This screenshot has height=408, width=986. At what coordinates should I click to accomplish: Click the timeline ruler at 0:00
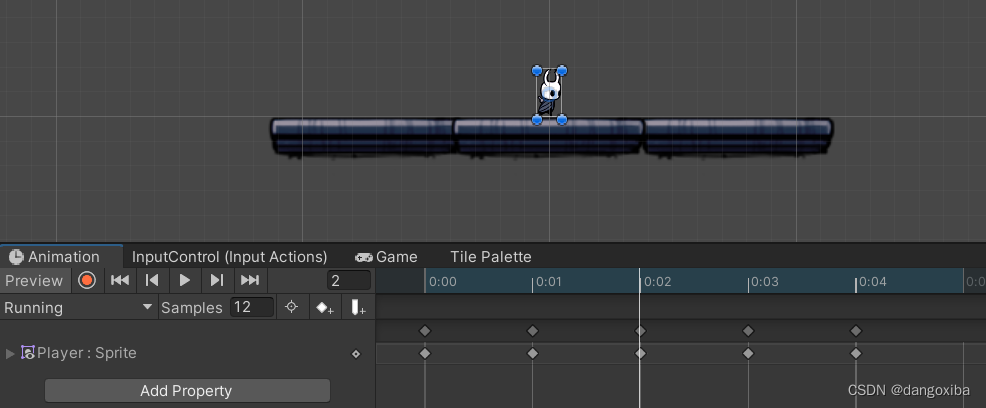pyautogui.click(x=443, y=282)
